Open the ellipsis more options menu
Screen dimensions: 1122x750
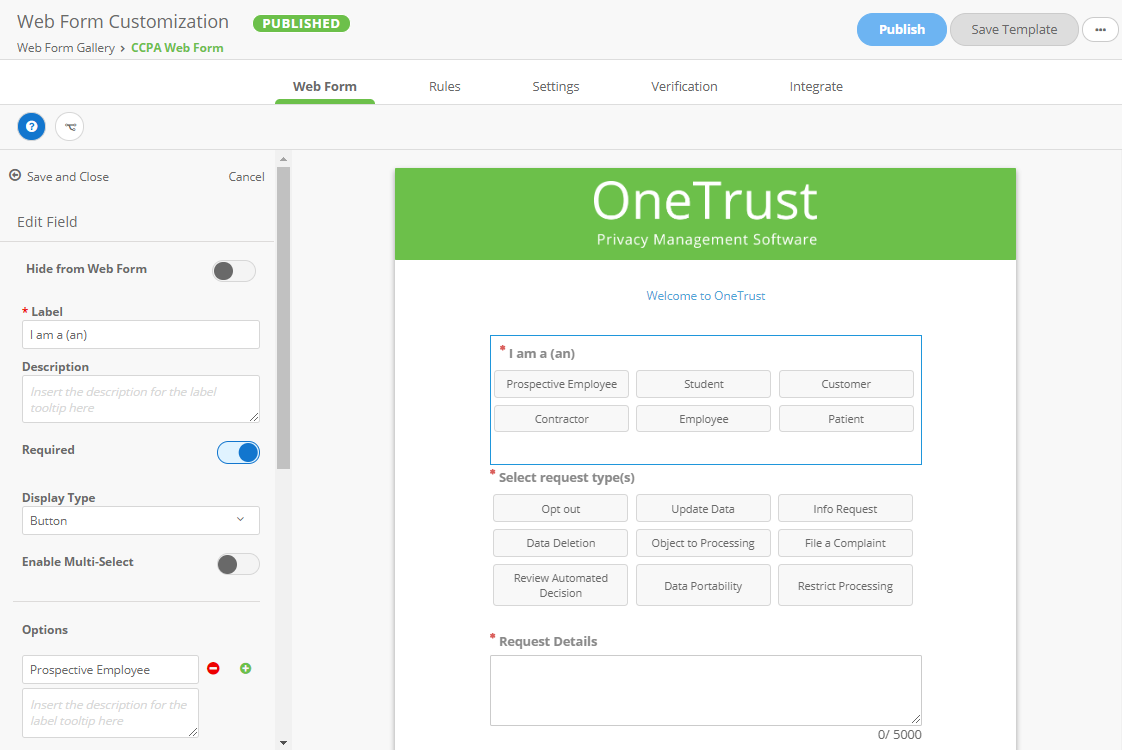tap(1100, 29)
